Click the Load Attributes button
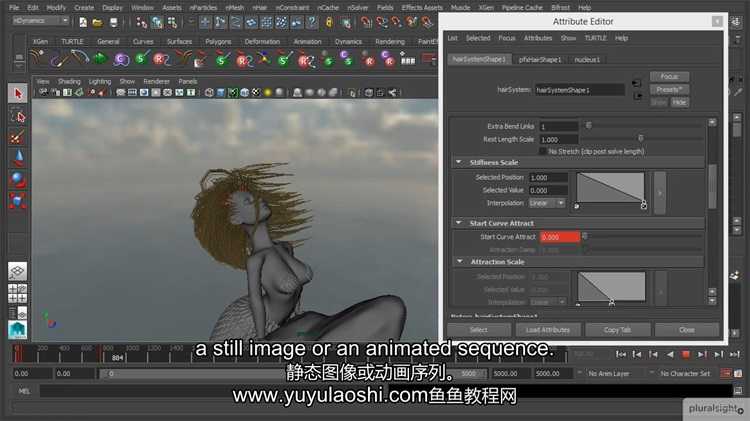This screenshot has width=750, height=421. click(x=548, y=330)
